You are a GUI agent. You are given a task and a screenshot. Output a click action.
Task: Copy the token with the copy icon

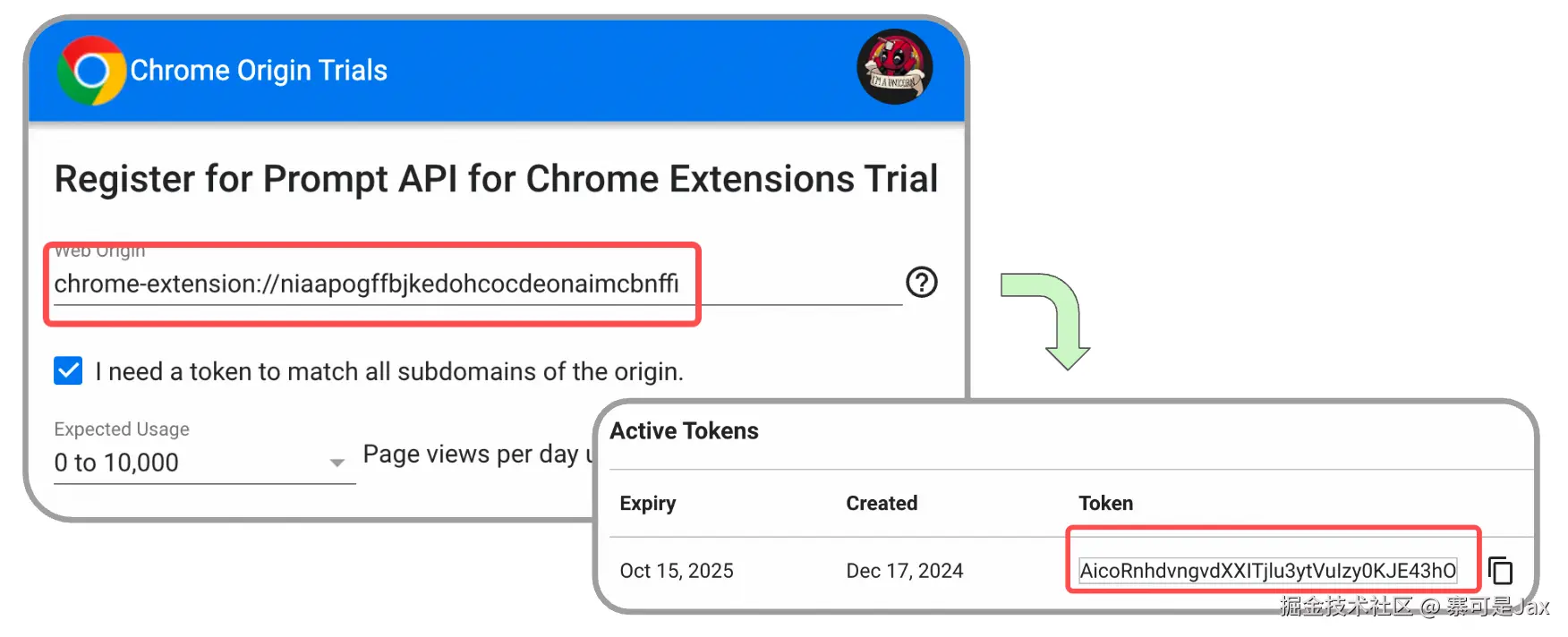[x=1501, y=570]
